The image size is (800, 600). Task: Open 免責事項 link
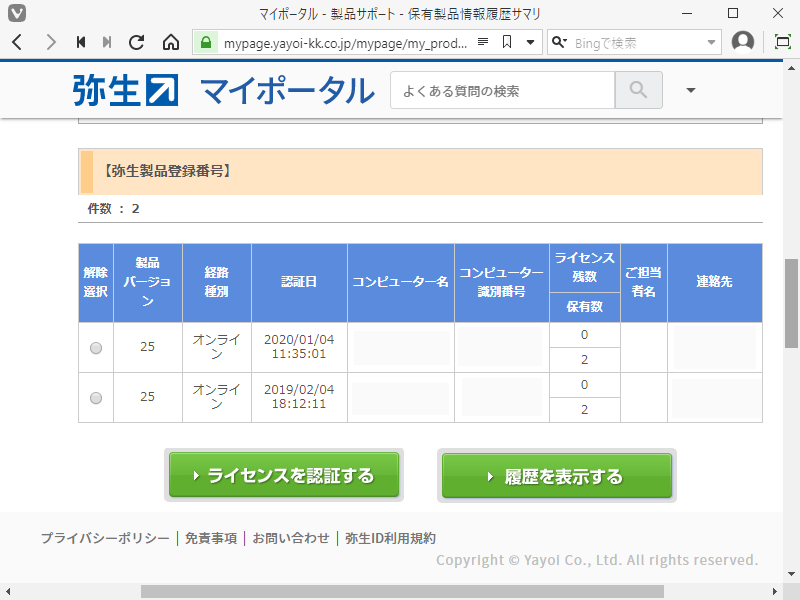pyautogui.click(x=211, y=538)
